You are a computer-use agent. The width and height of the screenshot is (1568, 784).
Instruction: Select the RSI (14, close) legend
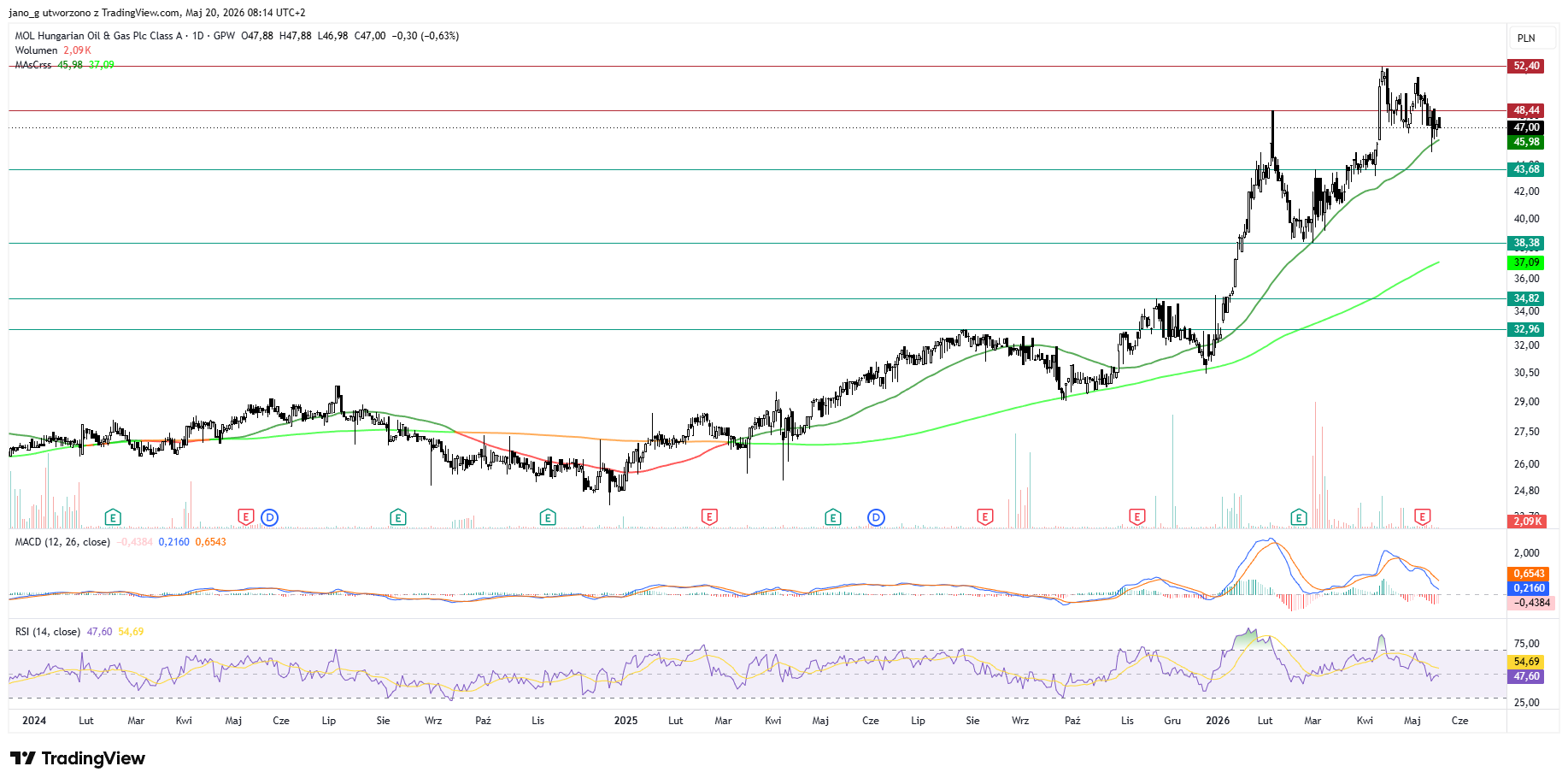(48, 632)
